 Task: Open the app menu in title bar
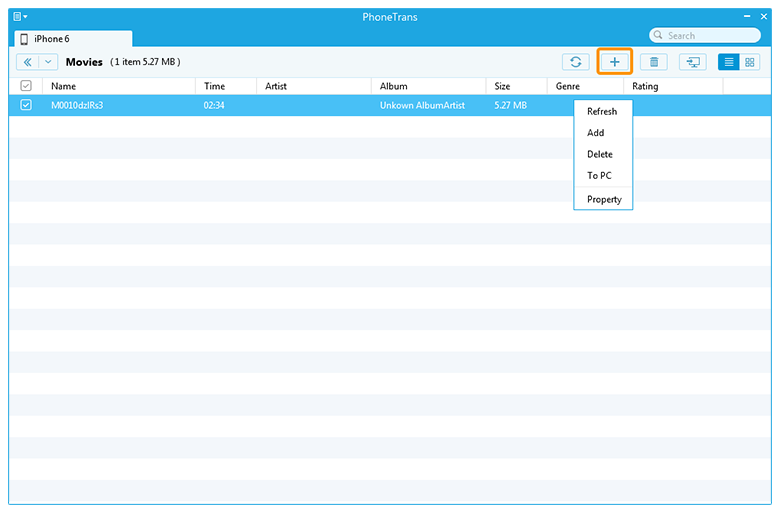[20, 16]
